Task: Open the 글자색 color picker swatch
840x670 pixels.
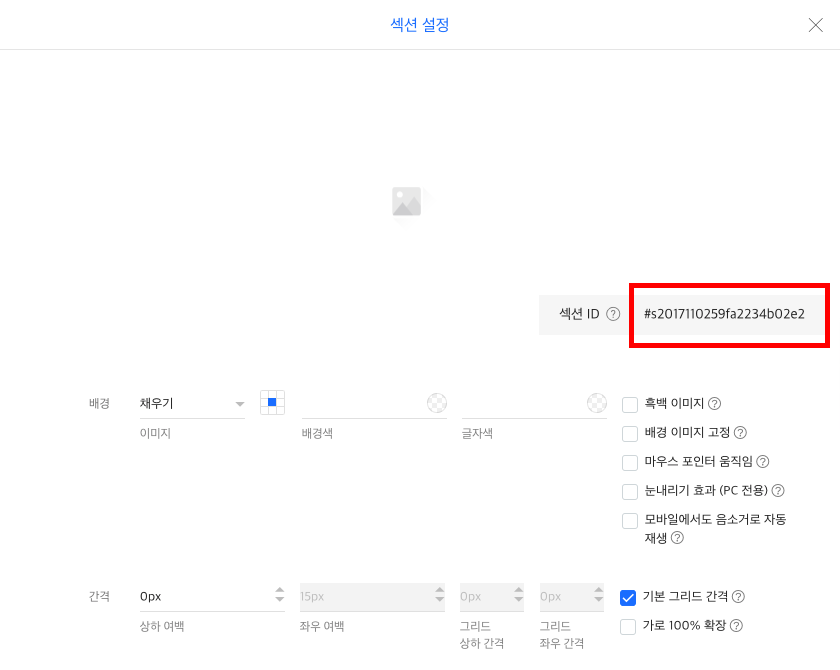Action: pos(596,403)
